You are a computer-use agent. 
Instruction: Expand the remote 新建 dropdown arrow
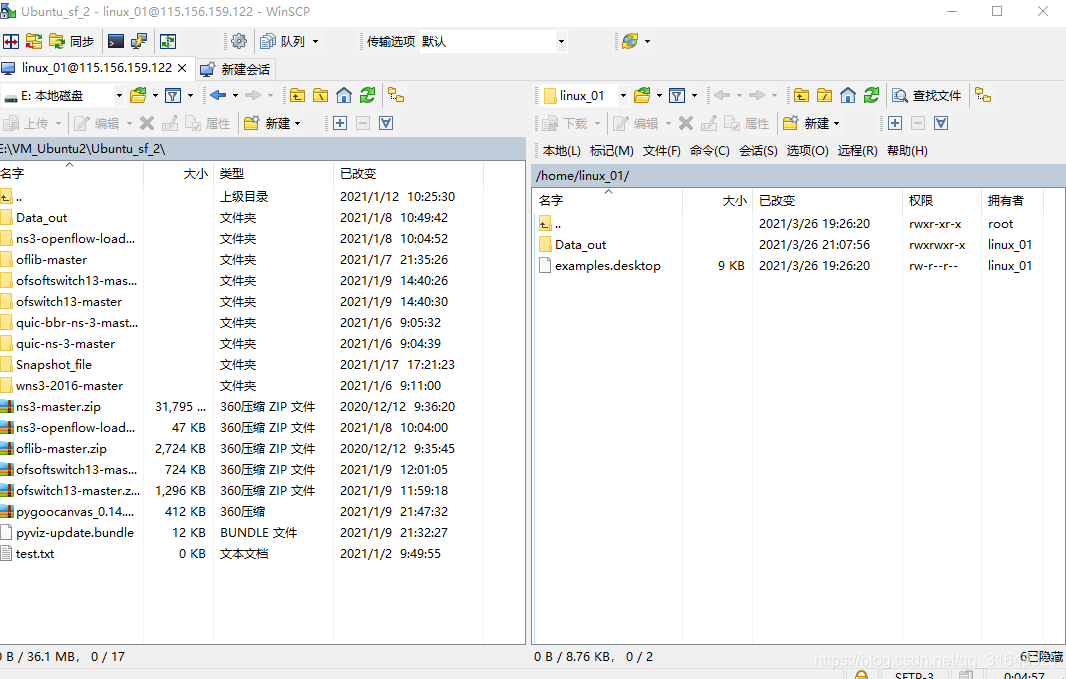(x=836, y=124)
